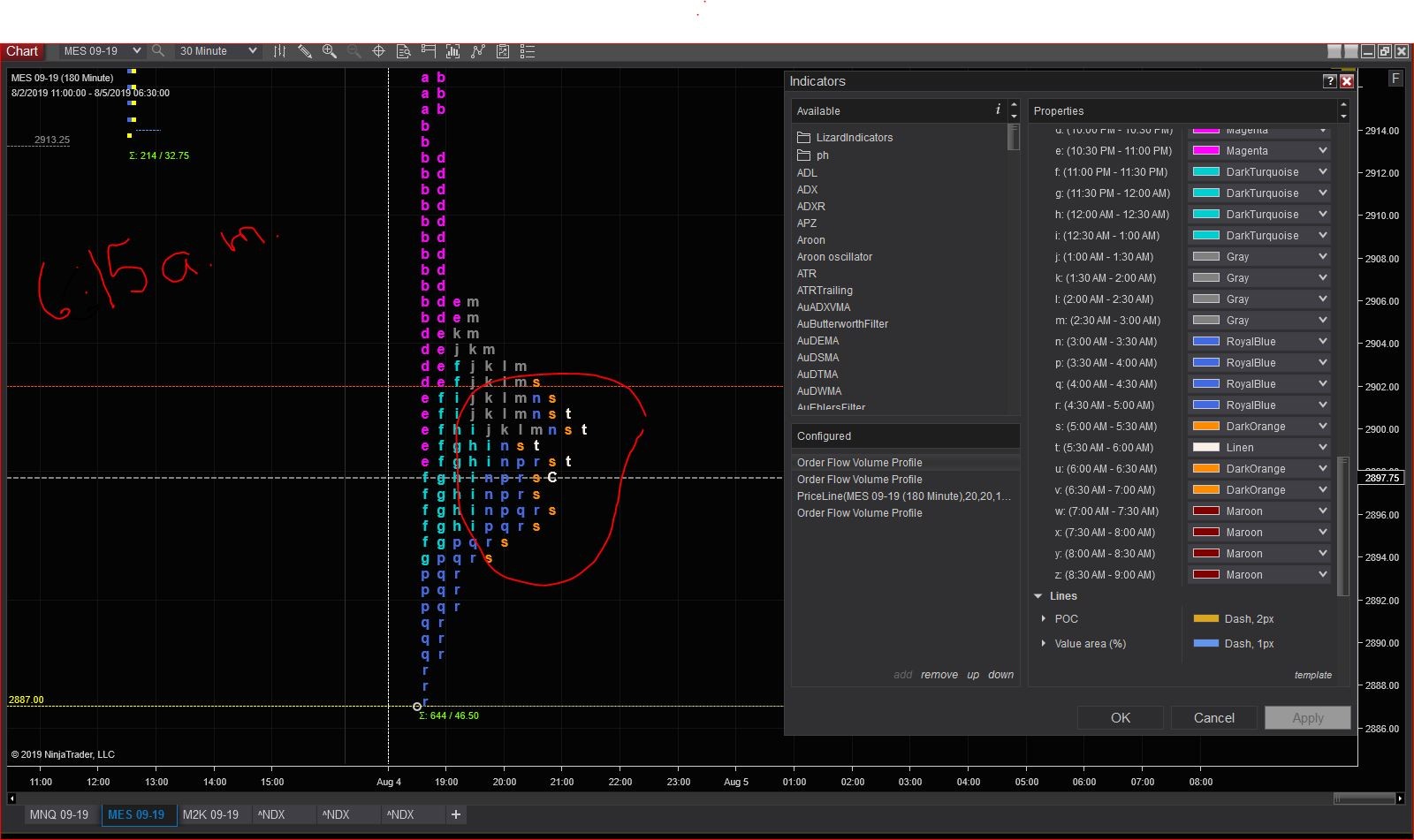The height and width of the screenshot is (840, 1414).
Task: Open color dropdown for w: (7:00 AM - 7:30 AM)
Action: coord(1323,511)
